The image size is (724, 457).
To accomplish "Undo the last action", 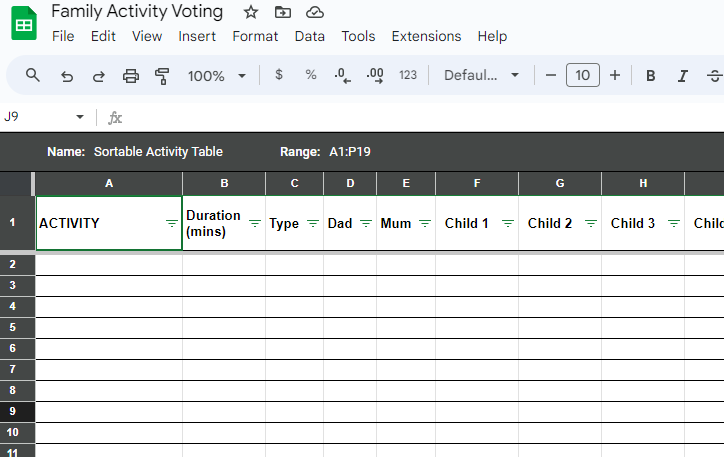I will (67, 76).
